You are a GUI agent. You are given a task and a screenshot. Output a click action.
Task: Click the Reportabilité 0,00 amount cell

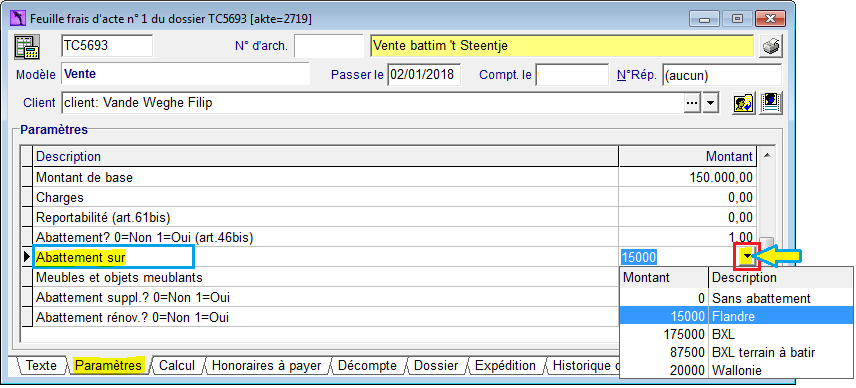click(688, 217)
